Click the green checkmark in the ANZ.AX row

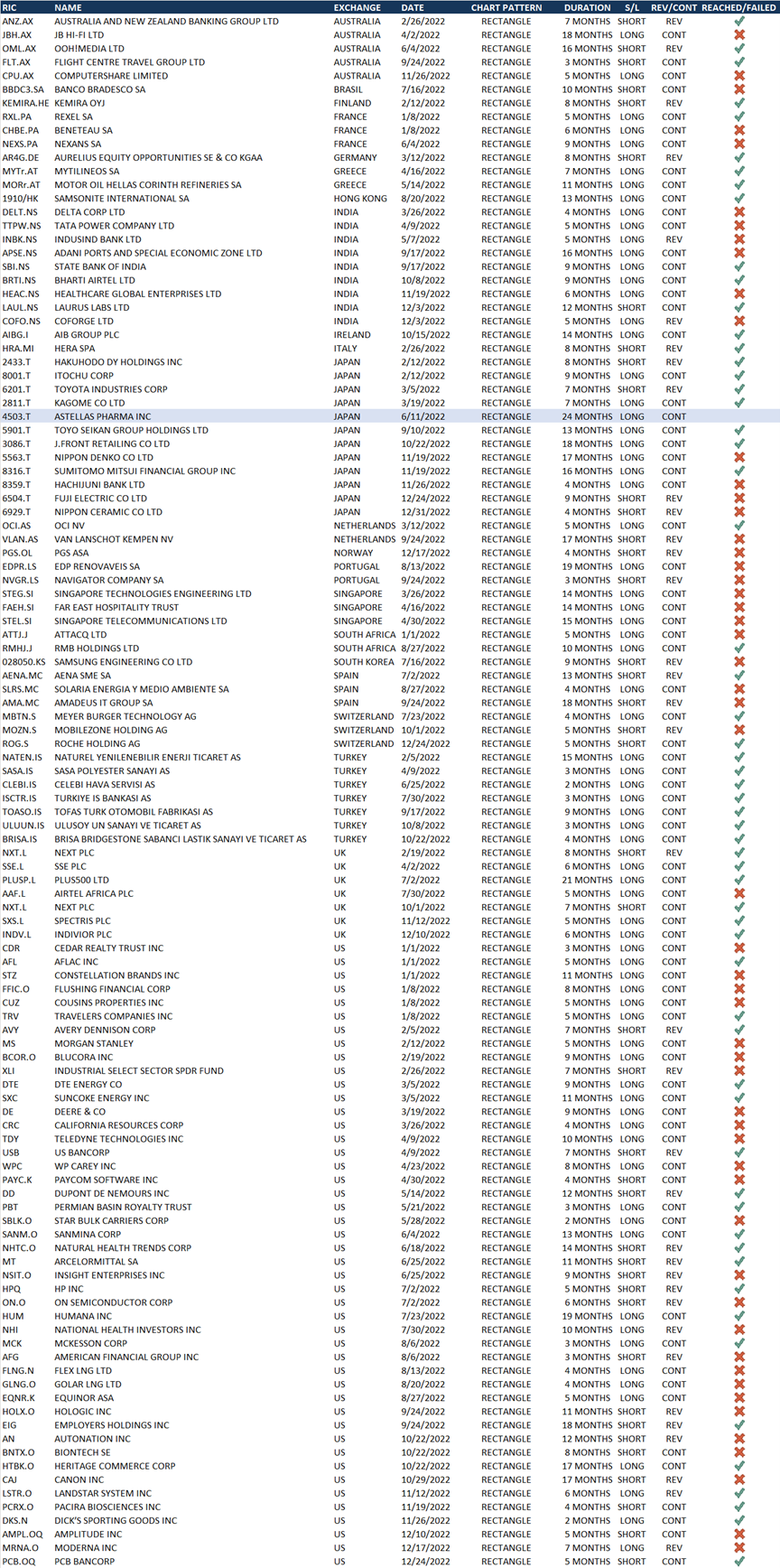(x=739, y=21)
